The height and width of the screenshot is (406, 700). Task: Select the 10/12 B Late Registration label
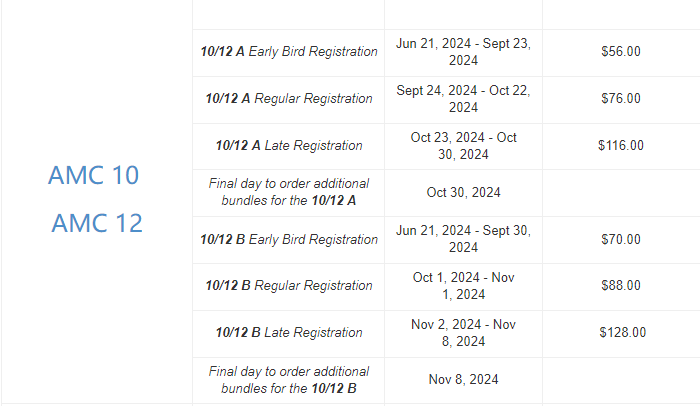tap(289, 333)
